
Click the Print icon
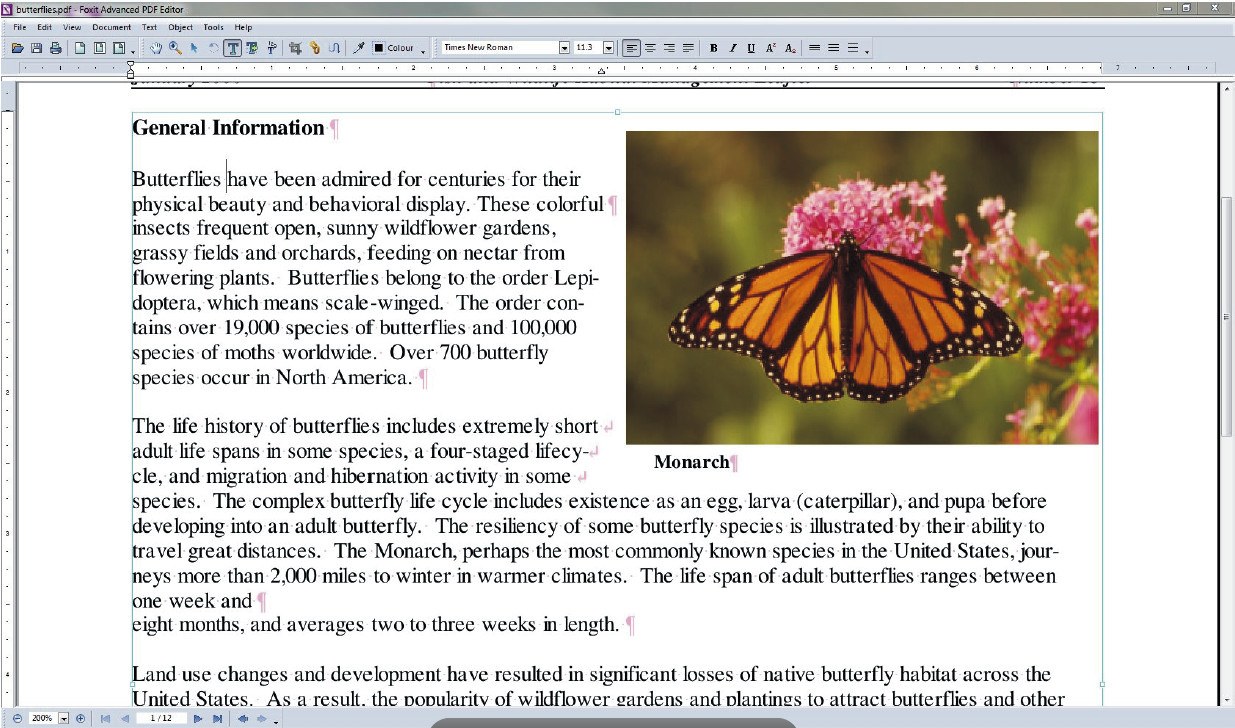56,48
